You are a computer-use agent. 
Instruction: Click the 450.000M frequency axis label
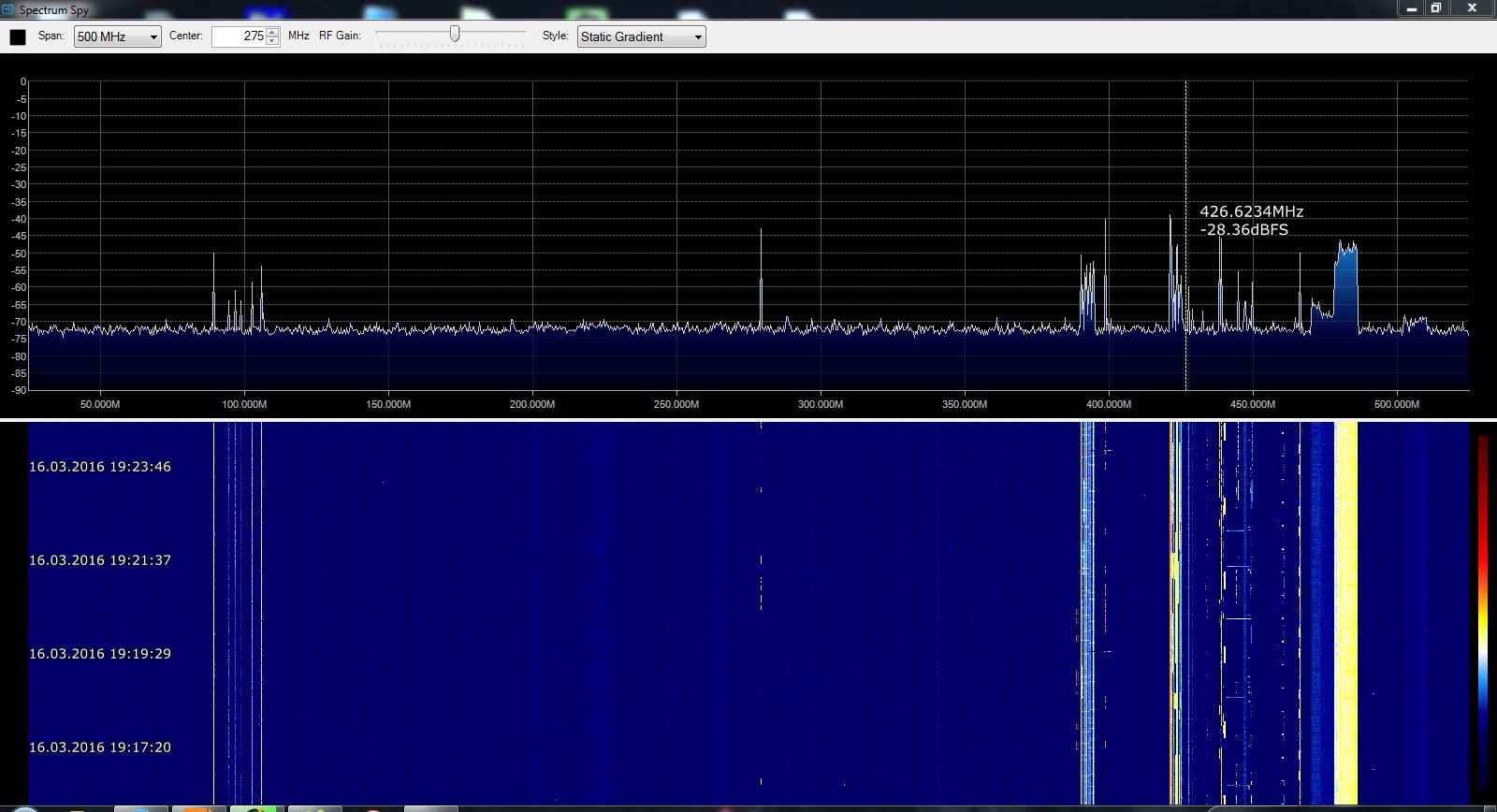1253,404
